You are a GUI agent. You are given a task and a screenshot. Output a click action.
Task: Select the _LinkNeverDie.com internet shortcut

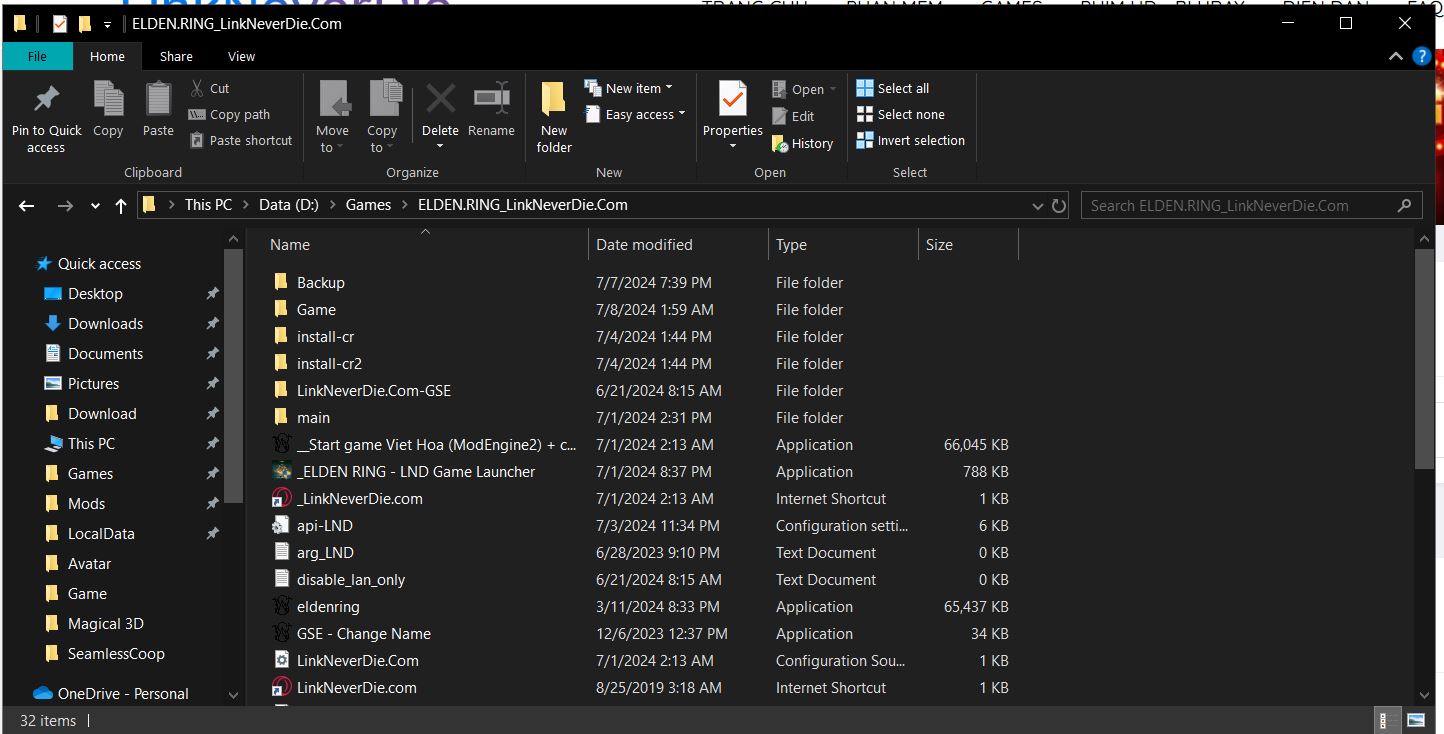pos(359,499)
